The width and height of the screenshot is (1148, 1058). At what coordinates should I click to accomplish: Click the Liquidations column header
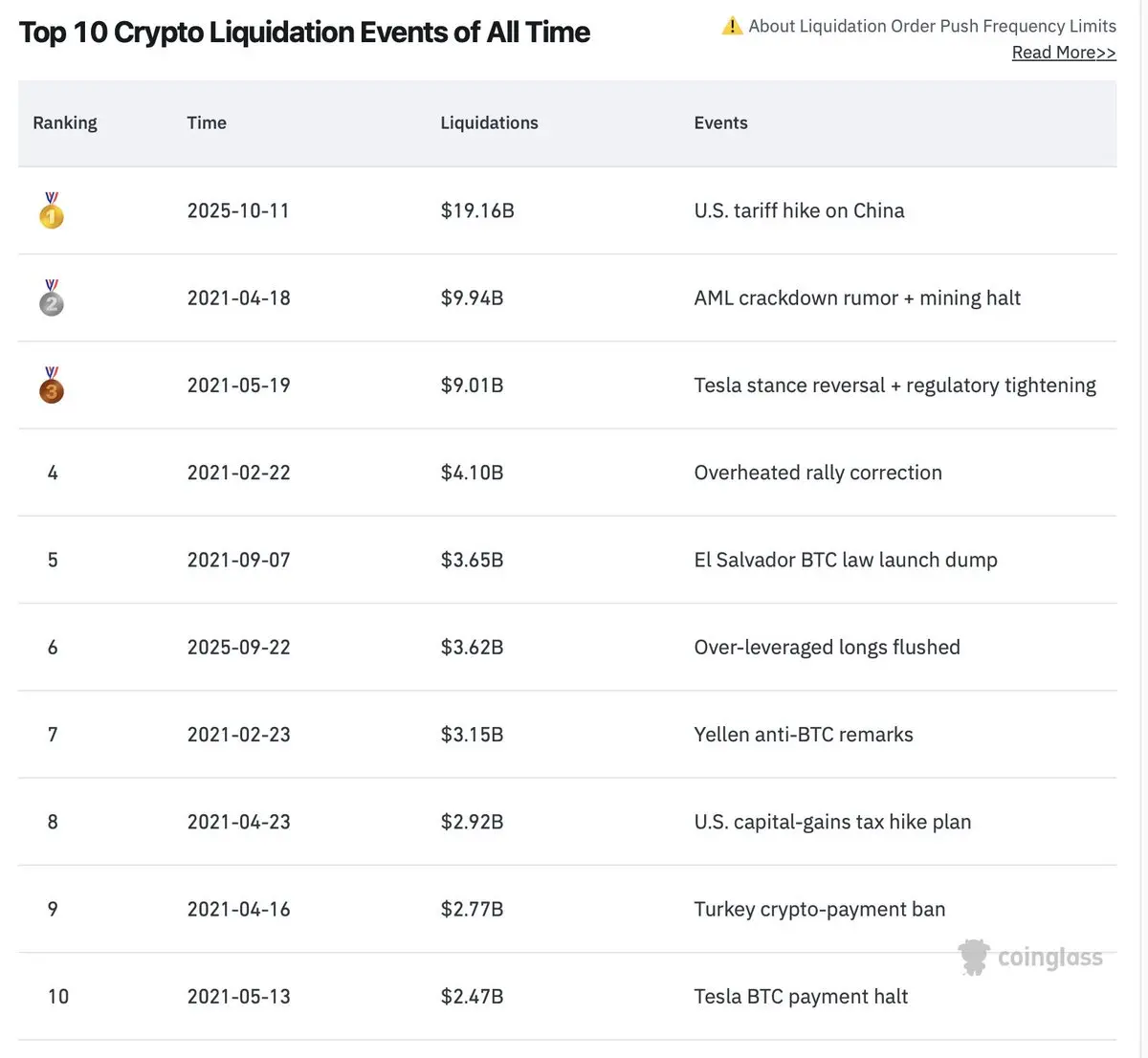[489, 122]
